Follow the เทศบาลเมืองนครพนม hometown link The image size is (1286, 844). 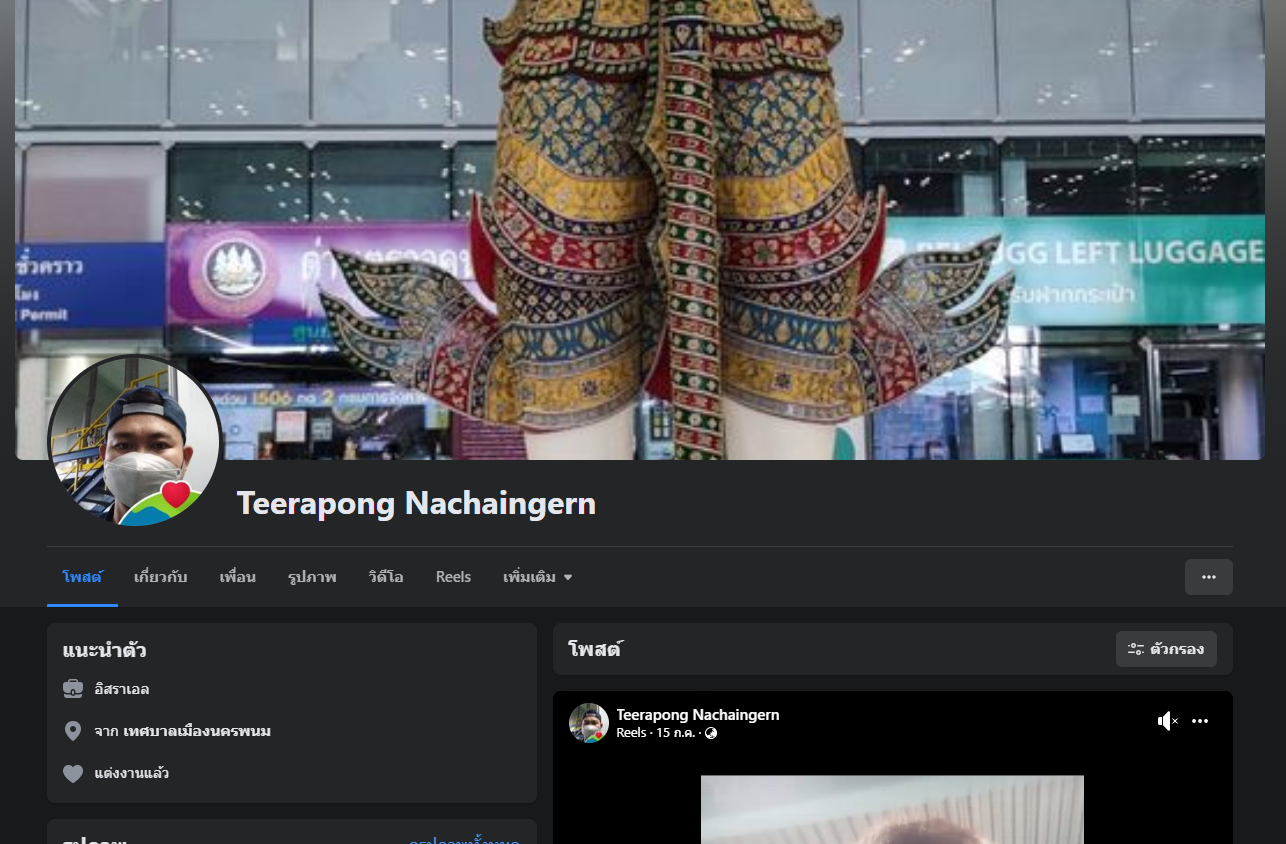197,731
